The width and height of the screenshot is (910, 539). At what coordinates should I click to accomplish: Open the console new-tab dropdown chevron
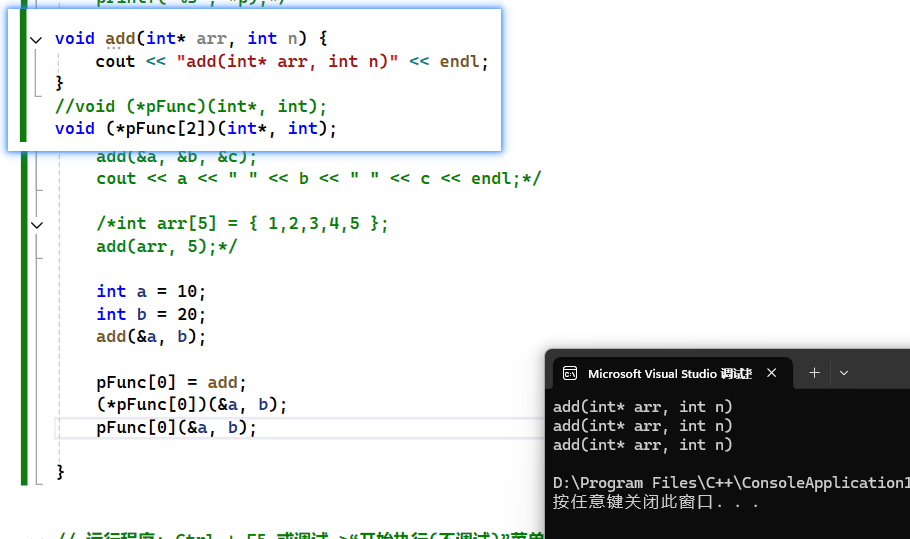point(844,373)
